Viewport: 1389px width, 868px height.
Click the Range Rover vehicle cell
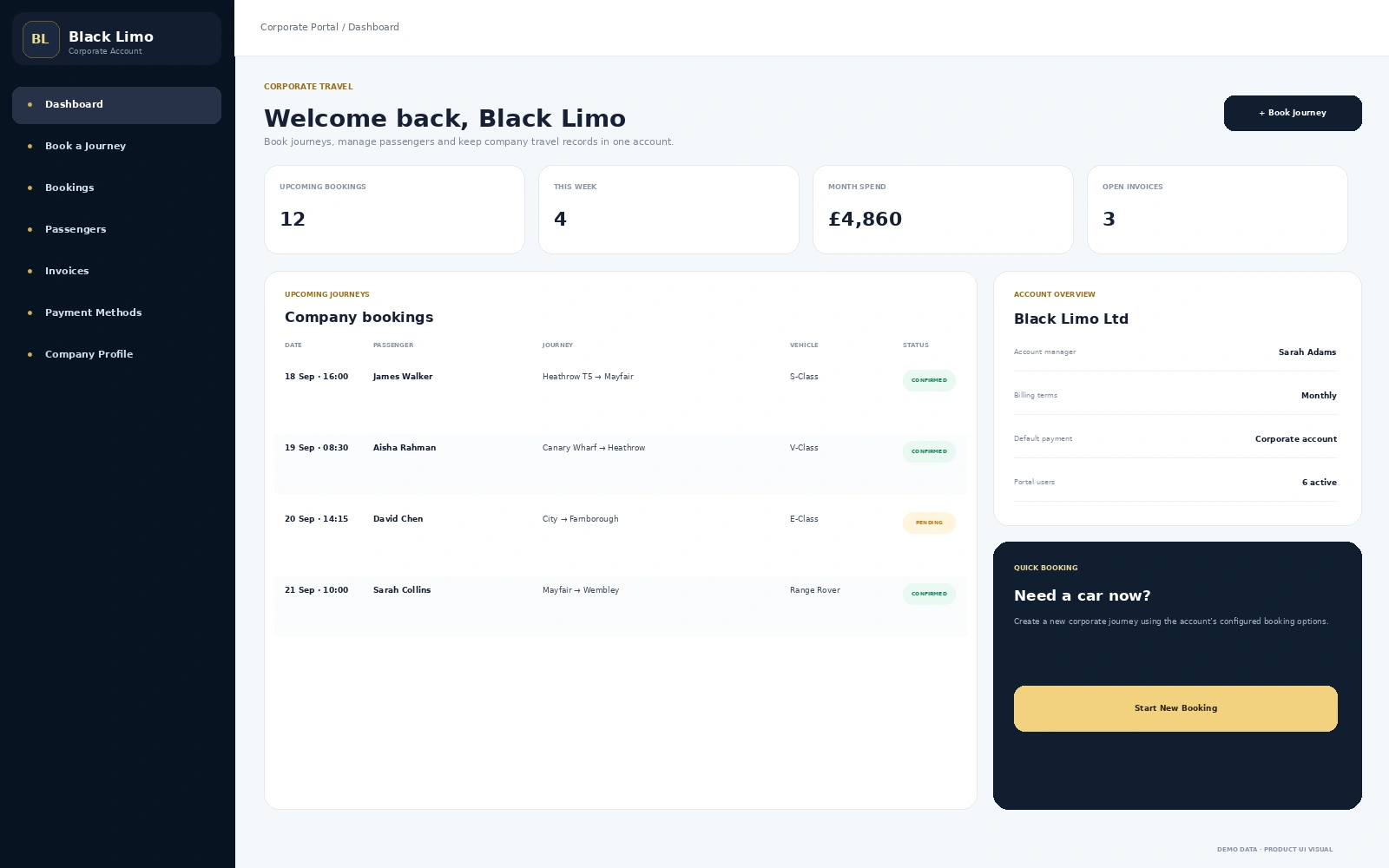point(815,590)
